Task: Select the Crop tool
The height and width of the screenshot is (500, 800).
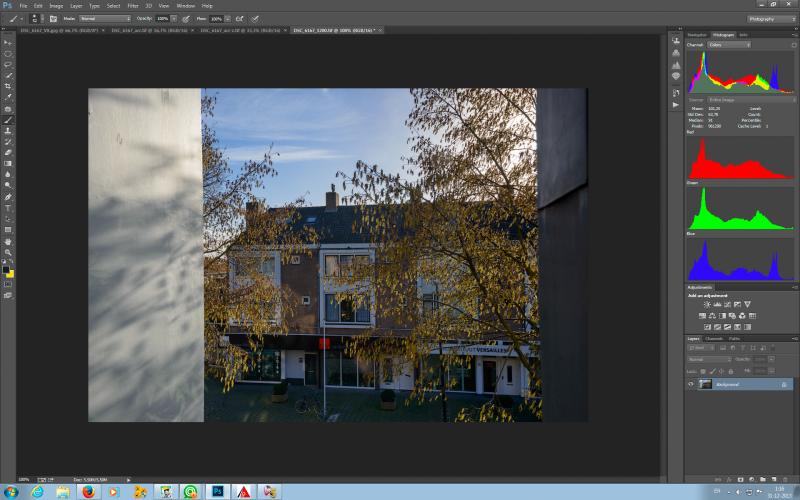Action: pos(8,86)
